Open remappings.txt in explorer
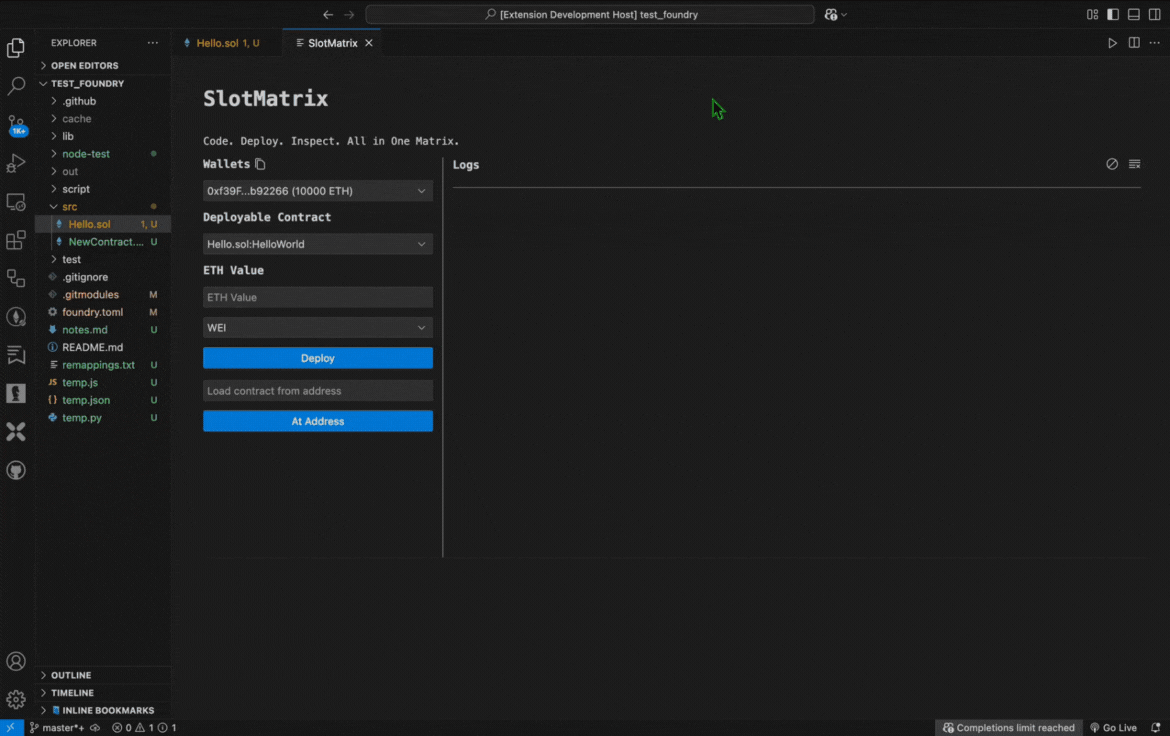 (x=103, y=365)
